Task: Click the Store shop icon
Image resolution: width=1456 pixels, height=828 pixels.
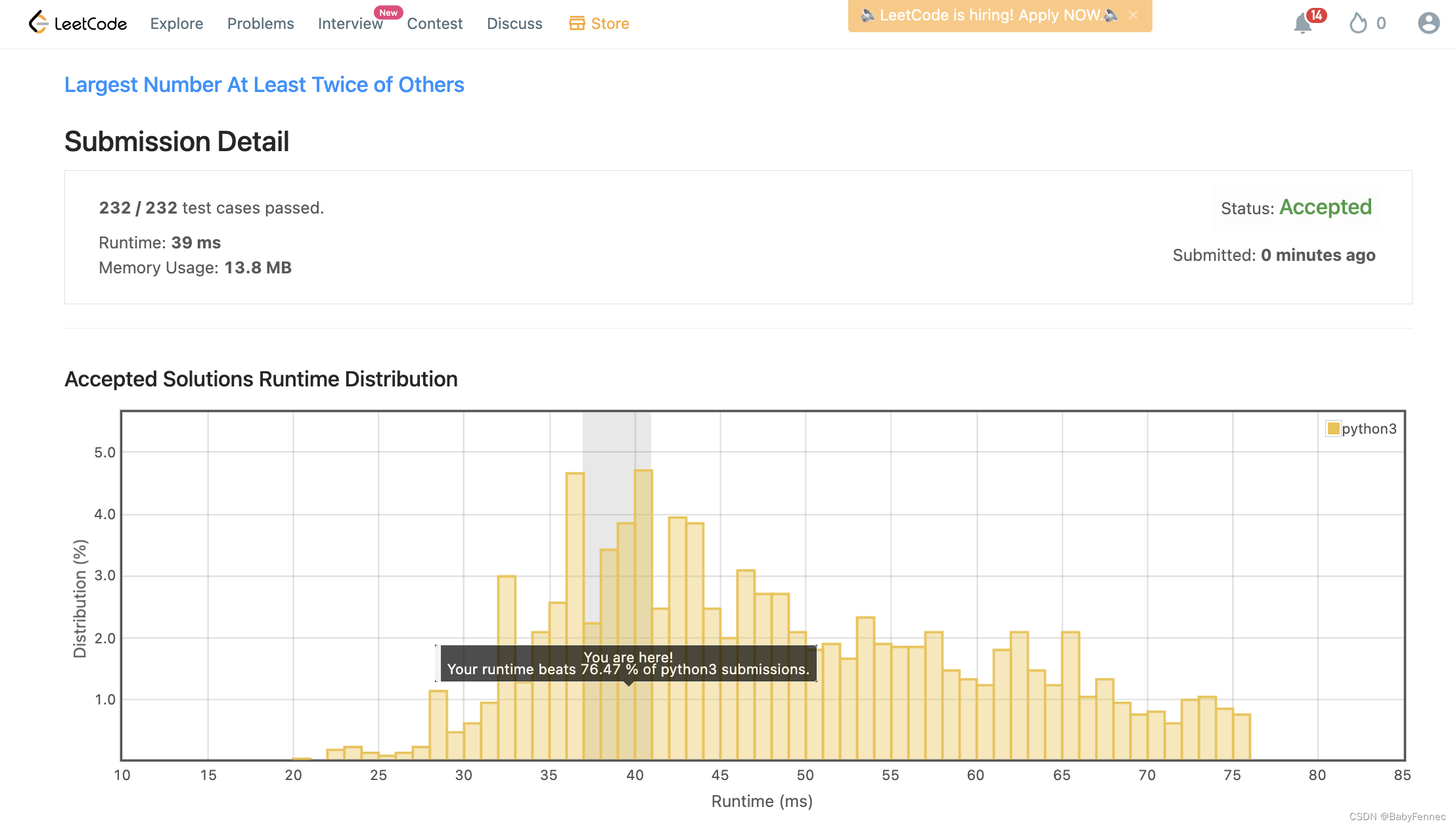Action: [576, 24]
